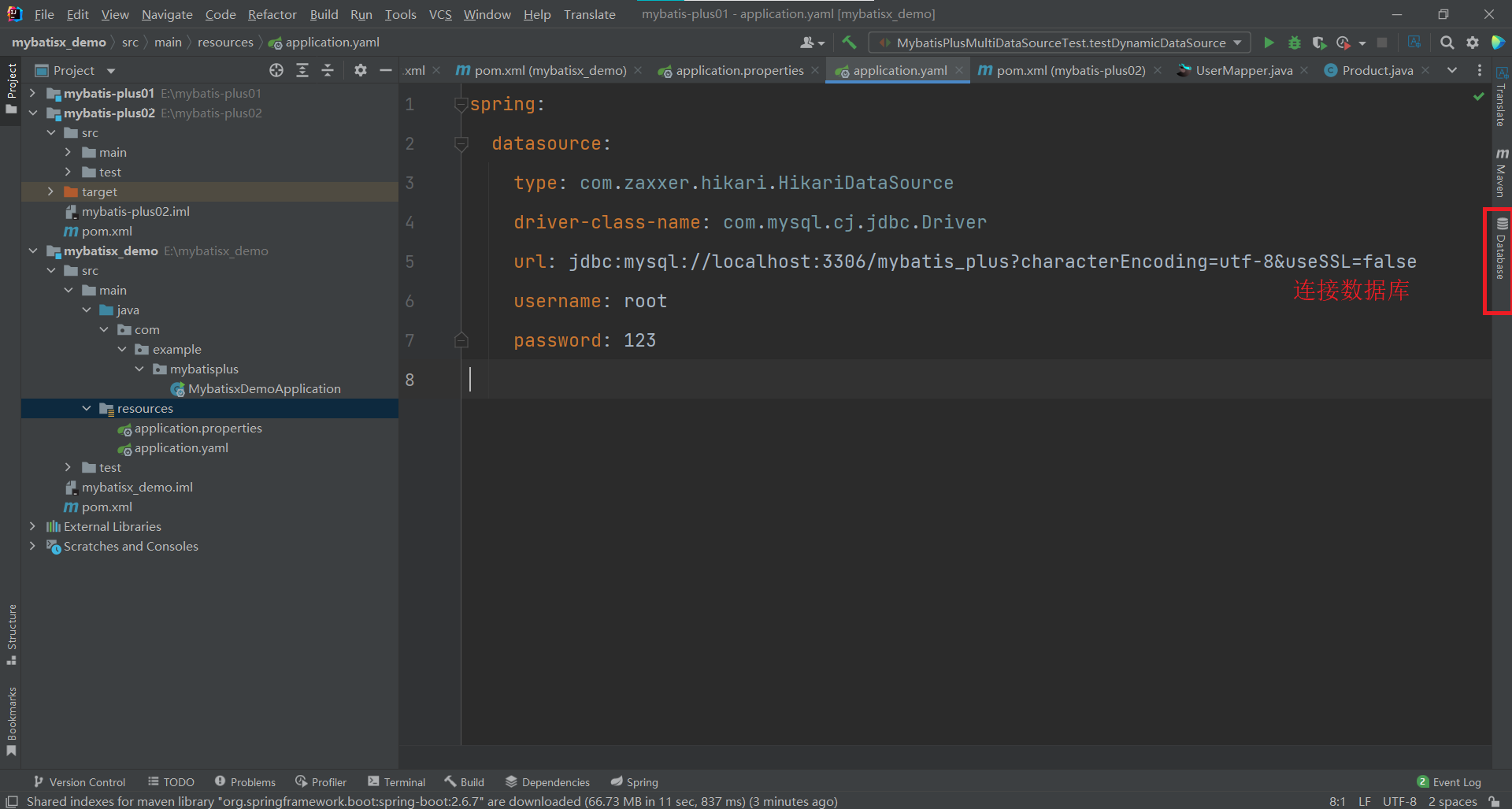Open the VCS menu

click(440, 14)
